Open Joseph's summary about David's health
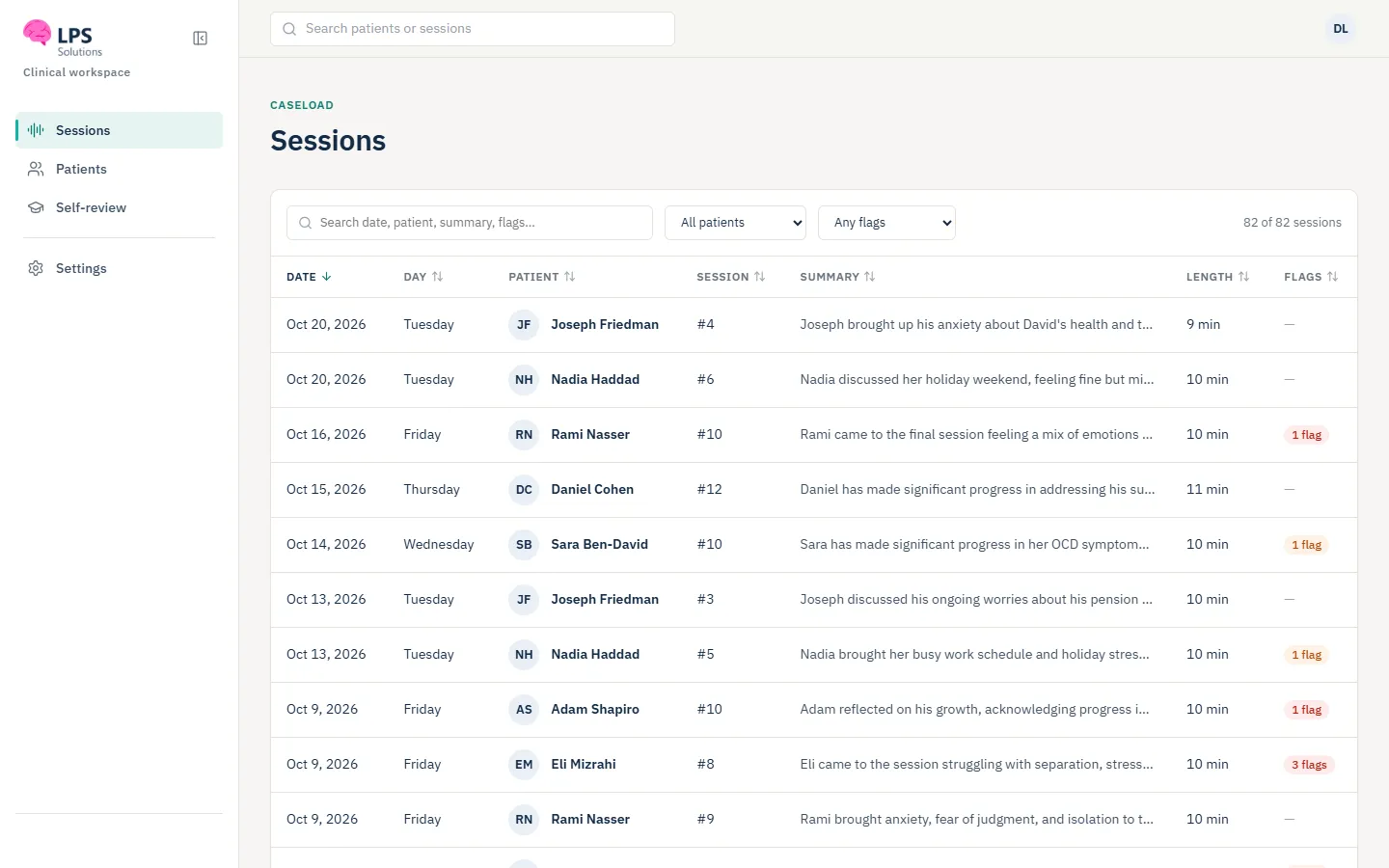Viewport: 1389px width, 868px height. [976, 325]
